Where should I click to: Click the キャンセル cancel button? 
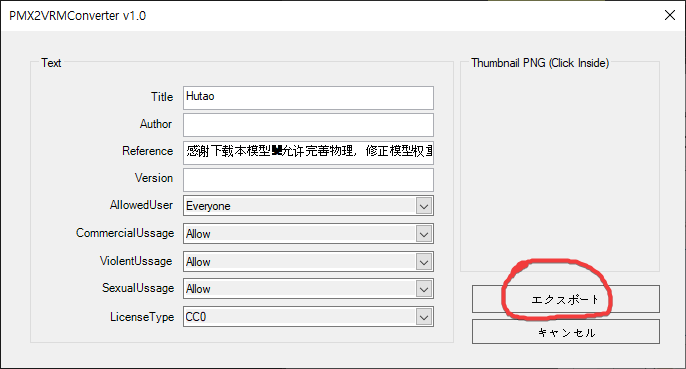pos(565,332)
